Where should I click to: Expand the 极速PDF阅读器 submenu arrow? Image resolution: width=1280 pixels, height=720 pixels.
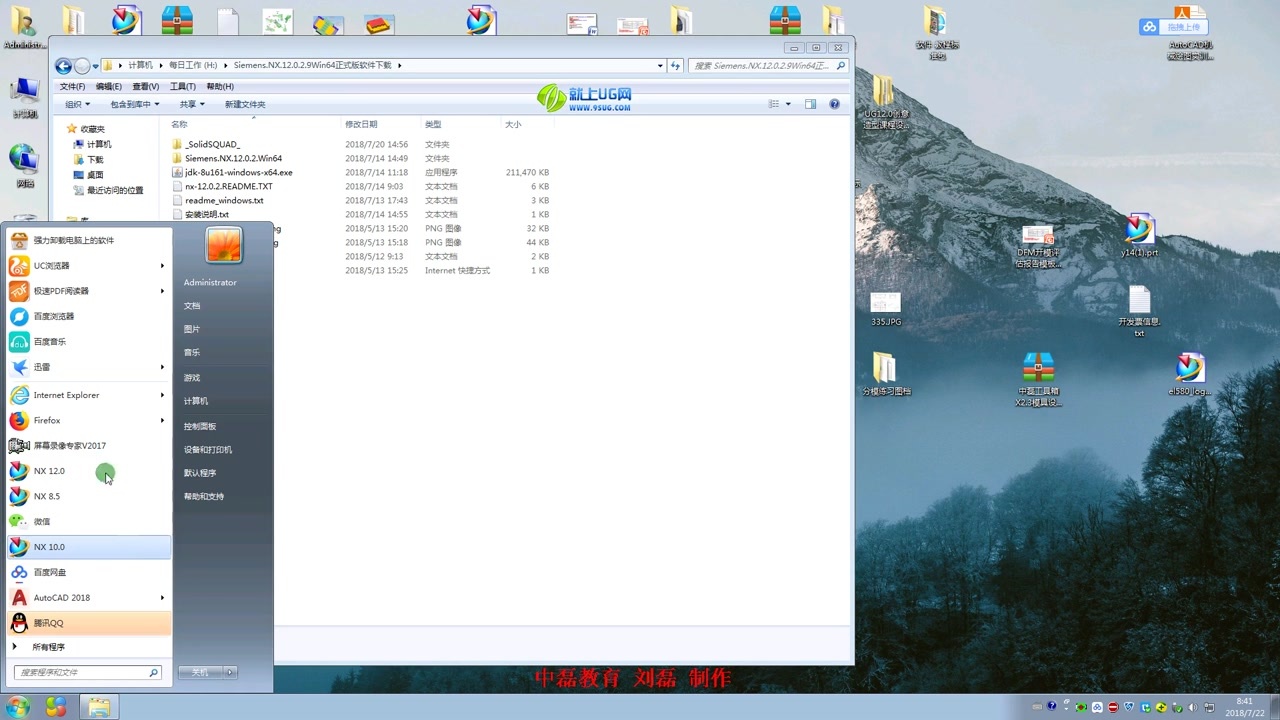tap(162, 291)
